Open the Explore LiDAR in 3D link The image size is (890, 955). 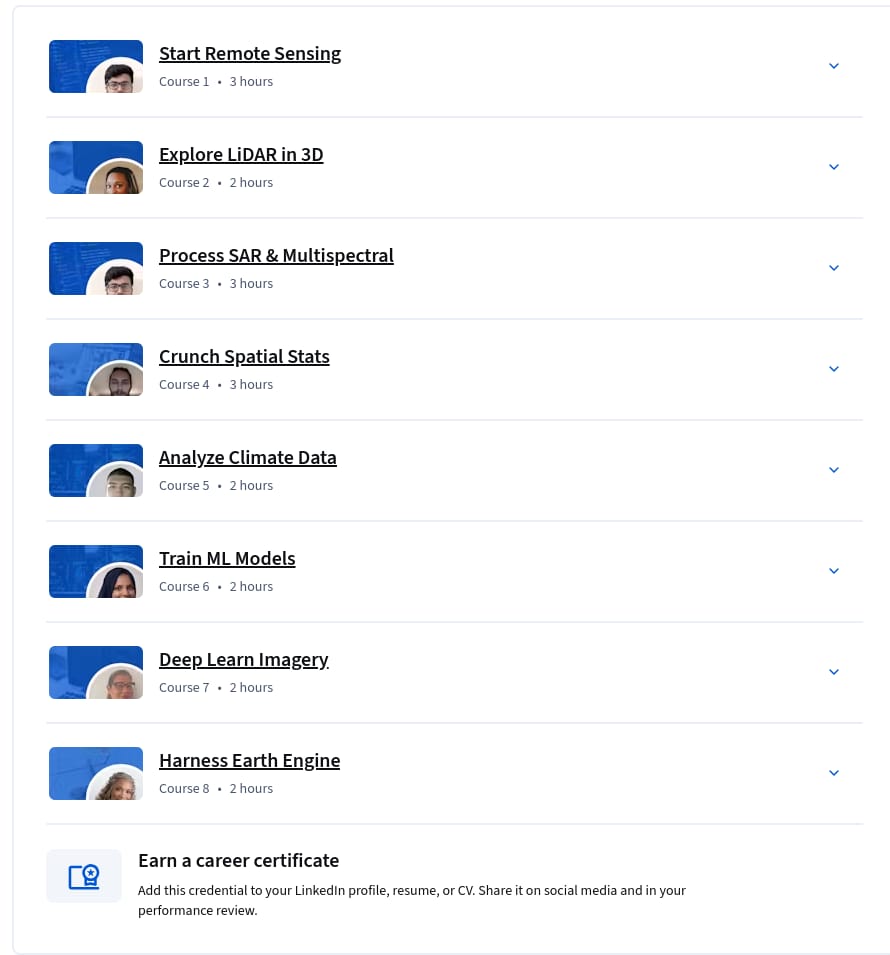coord(241,155)
